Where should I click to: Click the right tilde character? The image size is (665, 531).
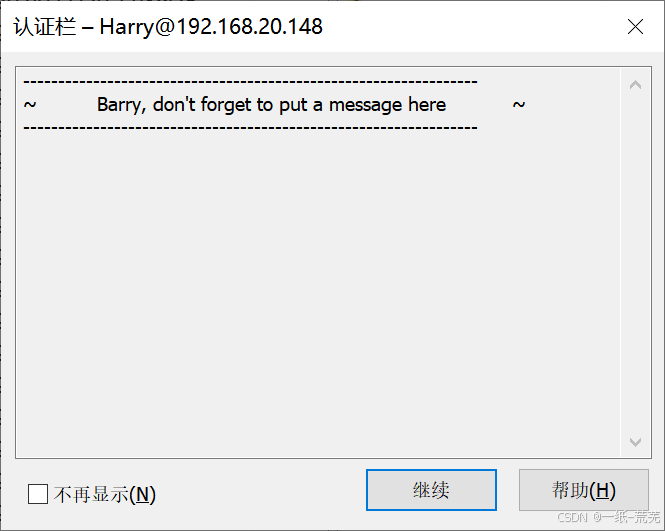point(519,104)
